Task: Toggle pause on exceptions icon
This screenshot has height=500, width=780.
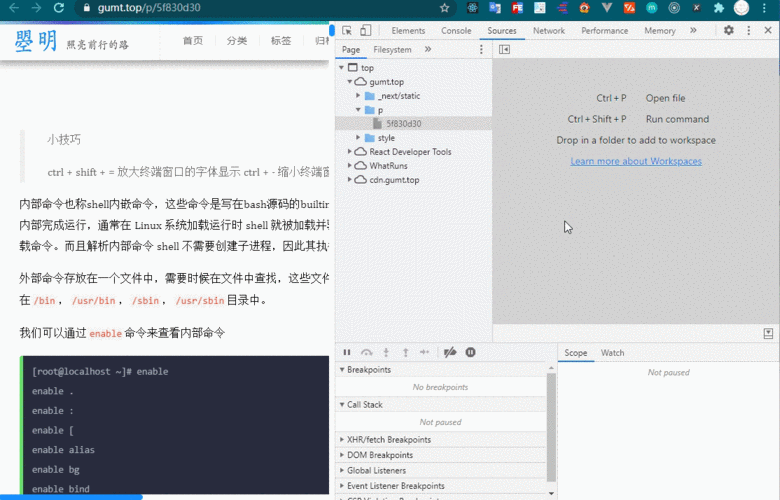Action: (x=470, y=352)
